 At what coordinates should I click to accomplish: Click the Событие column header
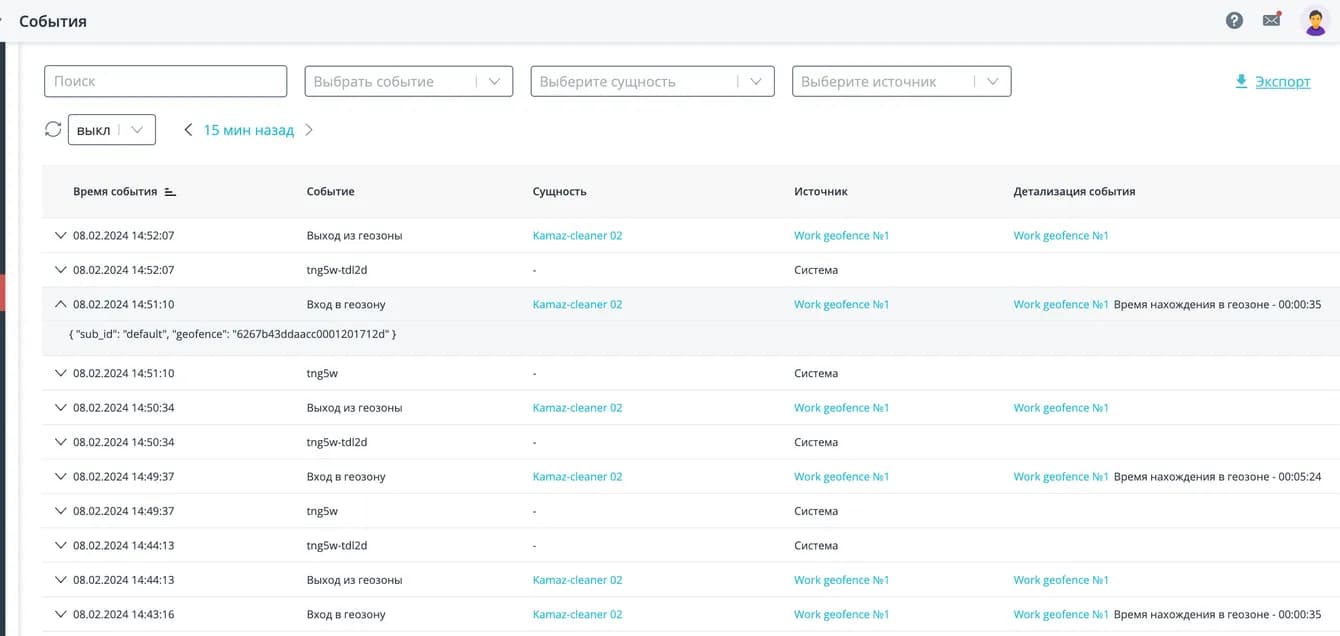pos(330,191)
